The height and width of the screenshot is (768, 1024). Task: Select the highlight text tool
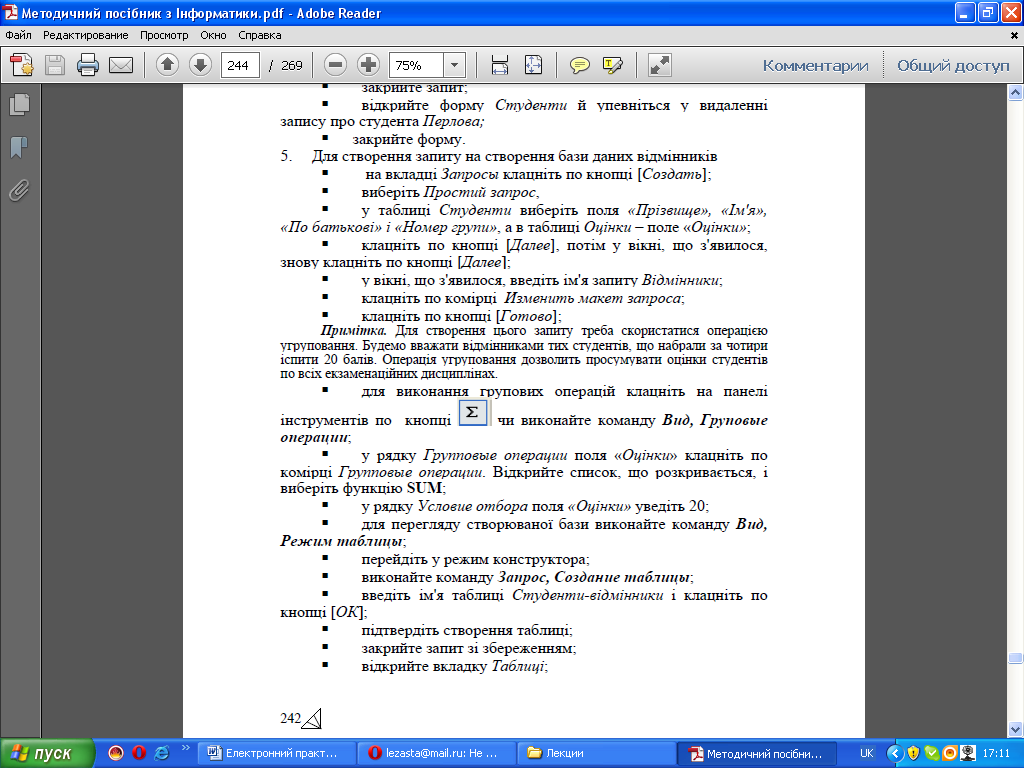[x=613, y=65]
